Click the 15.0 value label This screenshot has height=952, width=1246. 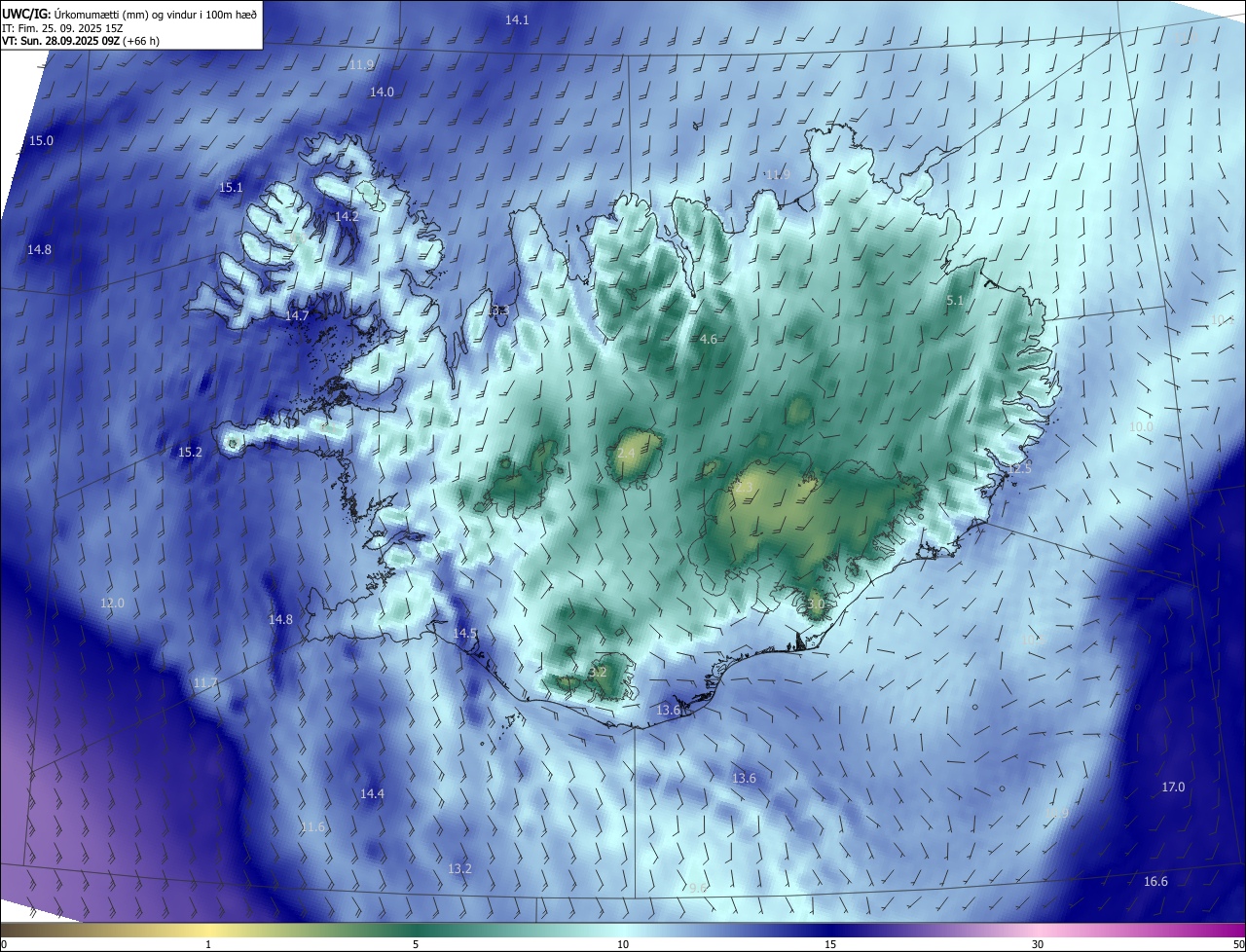[41, 140]
